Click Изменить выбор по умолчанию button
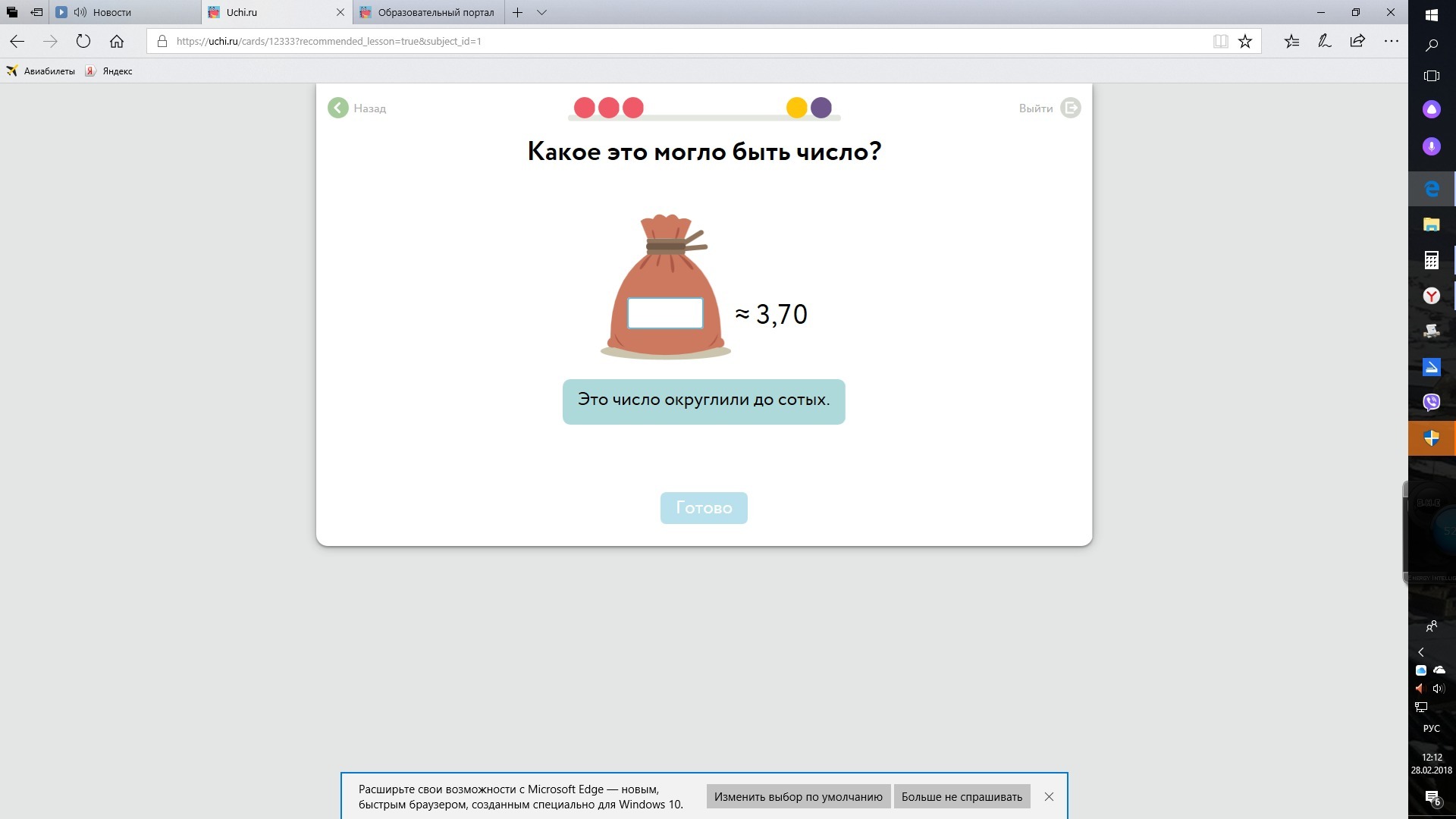This screenshot has width=1456, height=819. (x=798, y=796)
